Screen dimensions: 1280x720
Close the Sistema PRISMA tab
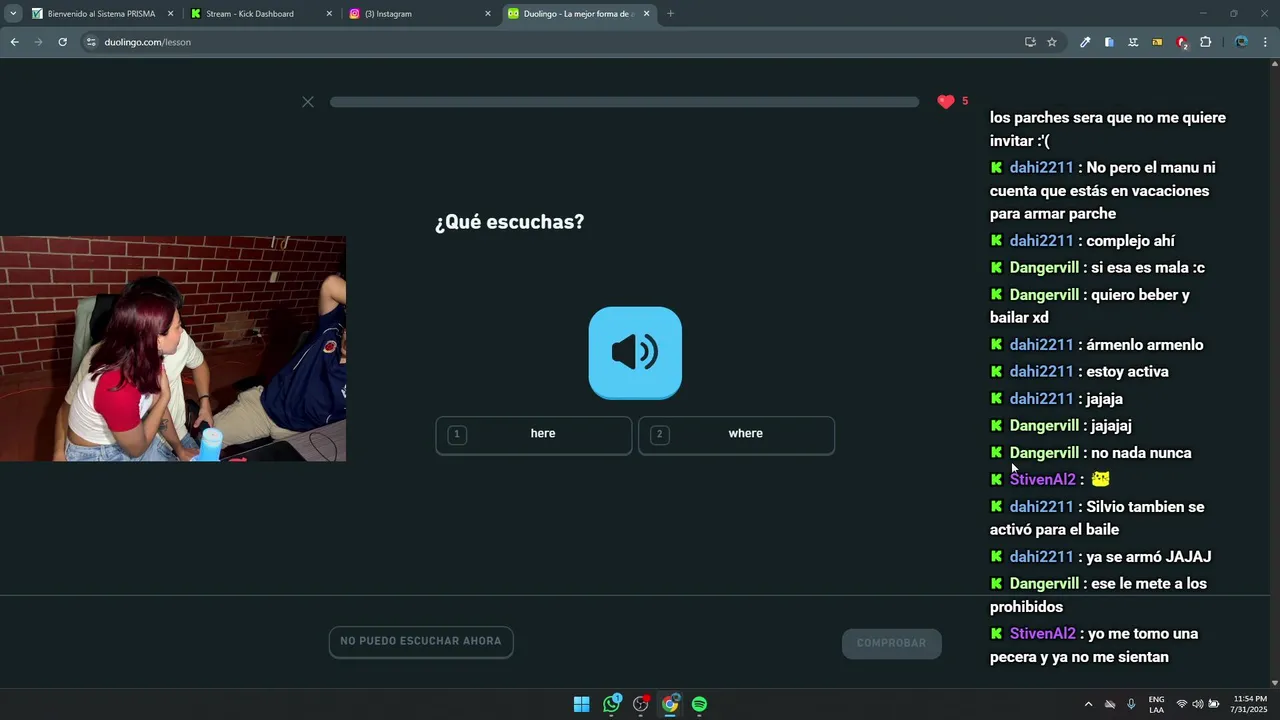tap(170, 14)
